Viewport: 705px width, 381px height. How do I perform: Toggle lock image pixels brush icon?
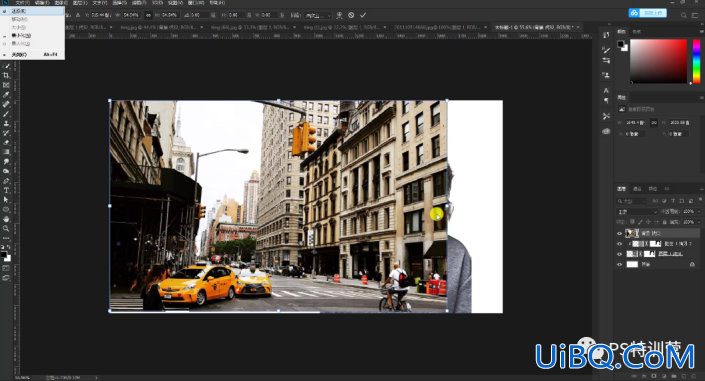[x=640, y=222]
